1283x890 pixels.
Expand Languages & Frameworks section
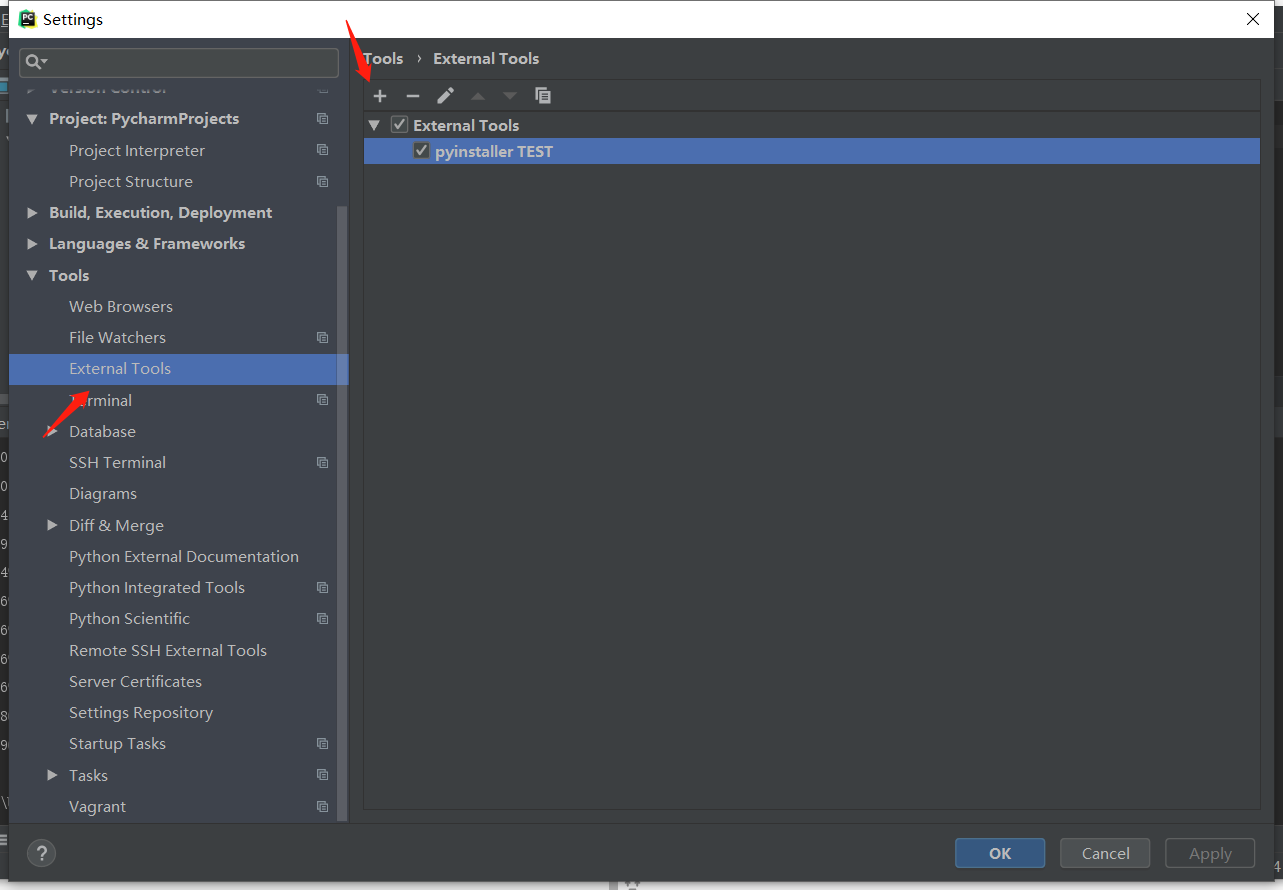(x=32, y=243)
